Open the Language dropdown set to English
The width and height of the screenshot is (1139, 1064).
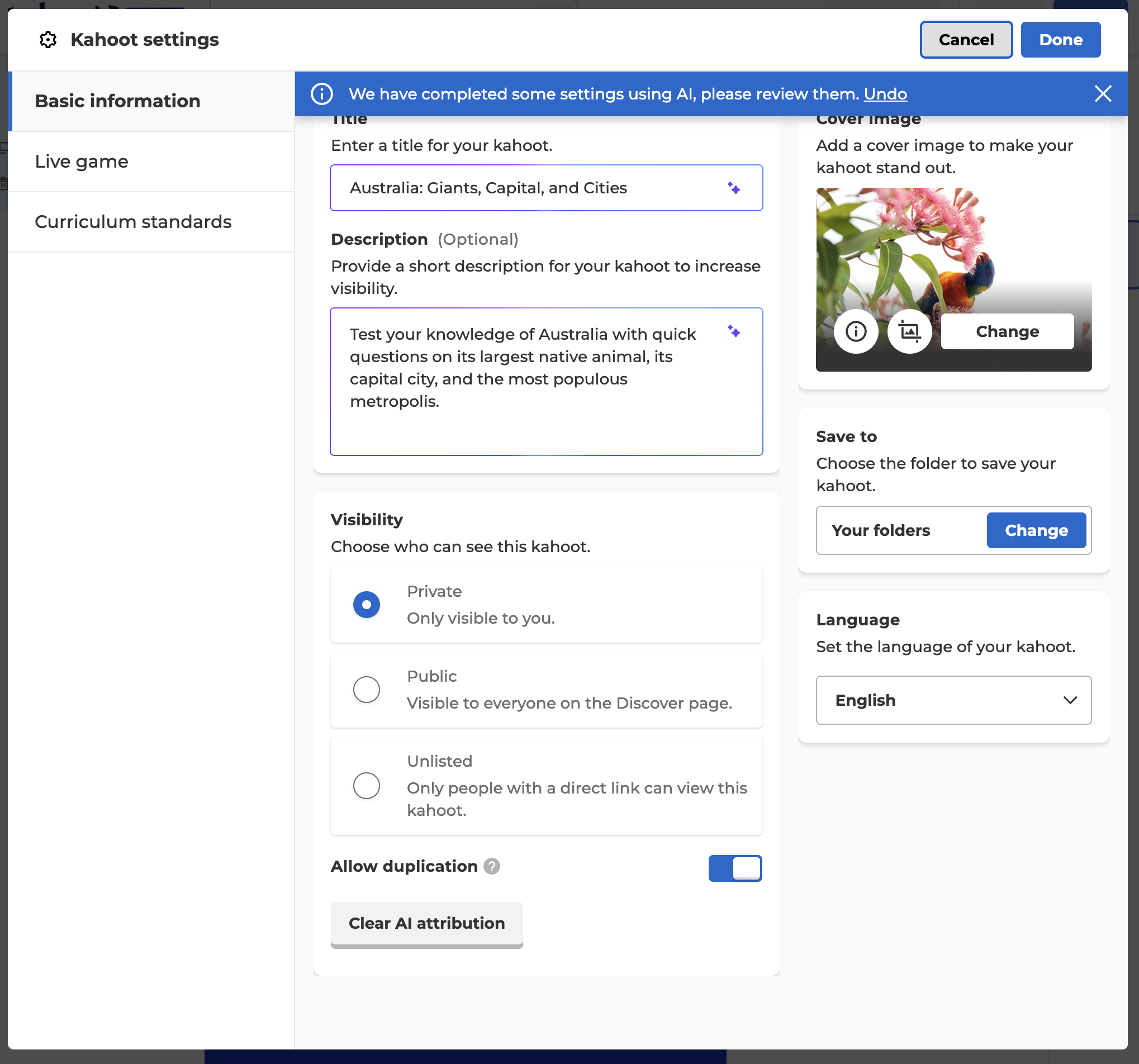tap(953, 700)
